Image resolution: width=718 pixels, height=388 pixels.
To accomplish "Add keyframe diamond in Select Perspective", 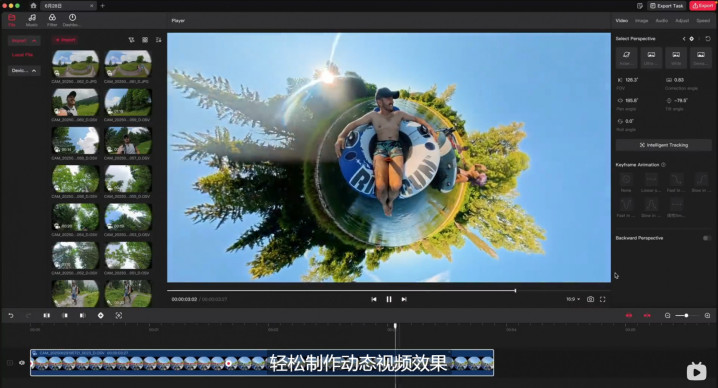I will click(691, 39).
